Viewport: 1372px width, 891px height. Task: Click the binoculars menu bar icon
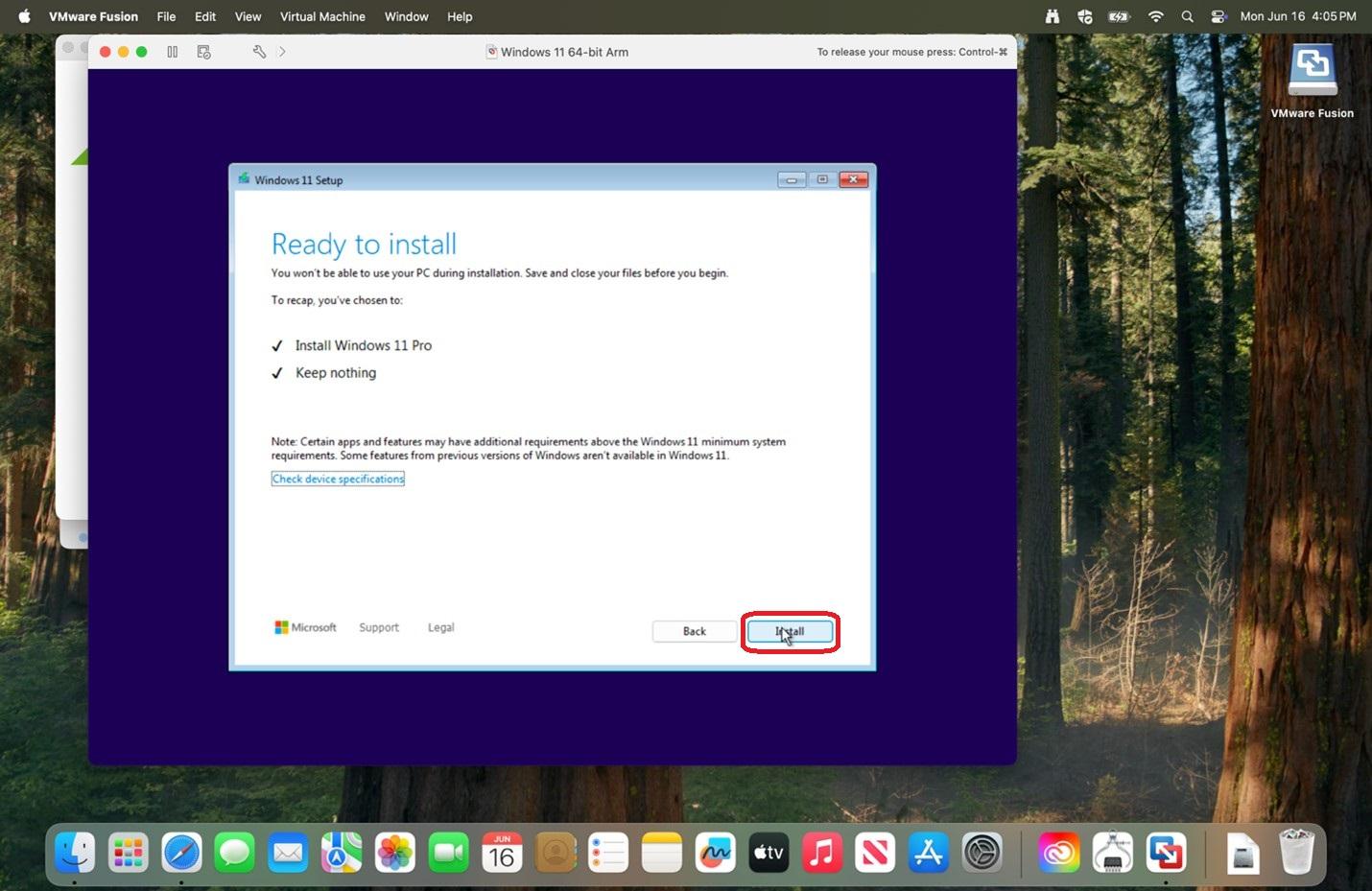(1053, 16)
